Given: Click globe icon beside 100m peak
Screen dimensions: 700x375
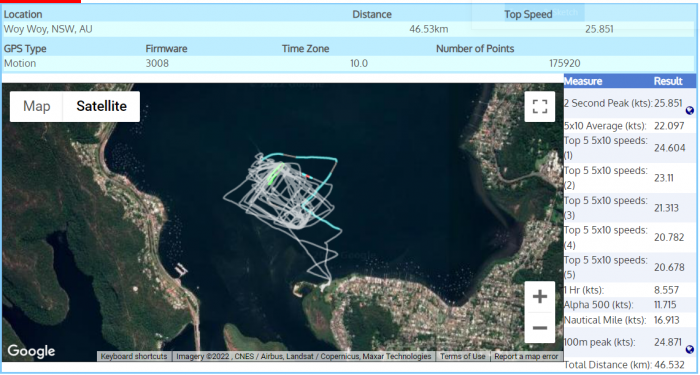Looking at the screenshot, I should click(690, 350).
